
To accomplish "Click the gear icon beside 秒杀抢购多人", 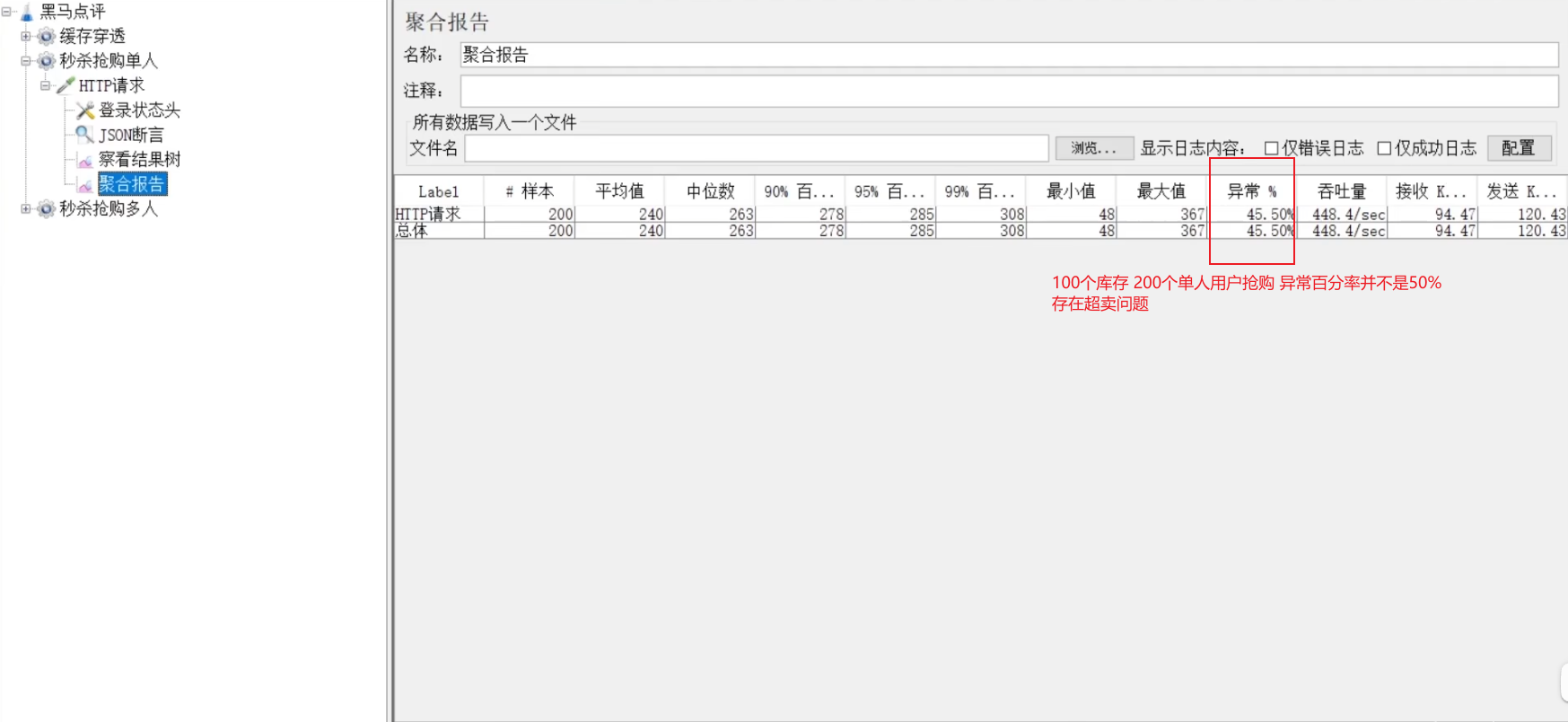I will click(x=47, y=209).
